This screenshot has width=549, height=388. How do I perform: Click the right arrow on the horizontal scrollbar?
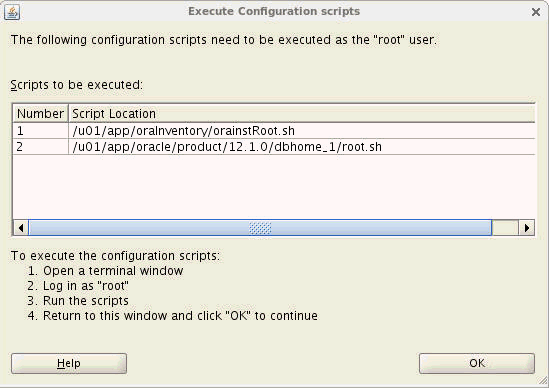527,228
